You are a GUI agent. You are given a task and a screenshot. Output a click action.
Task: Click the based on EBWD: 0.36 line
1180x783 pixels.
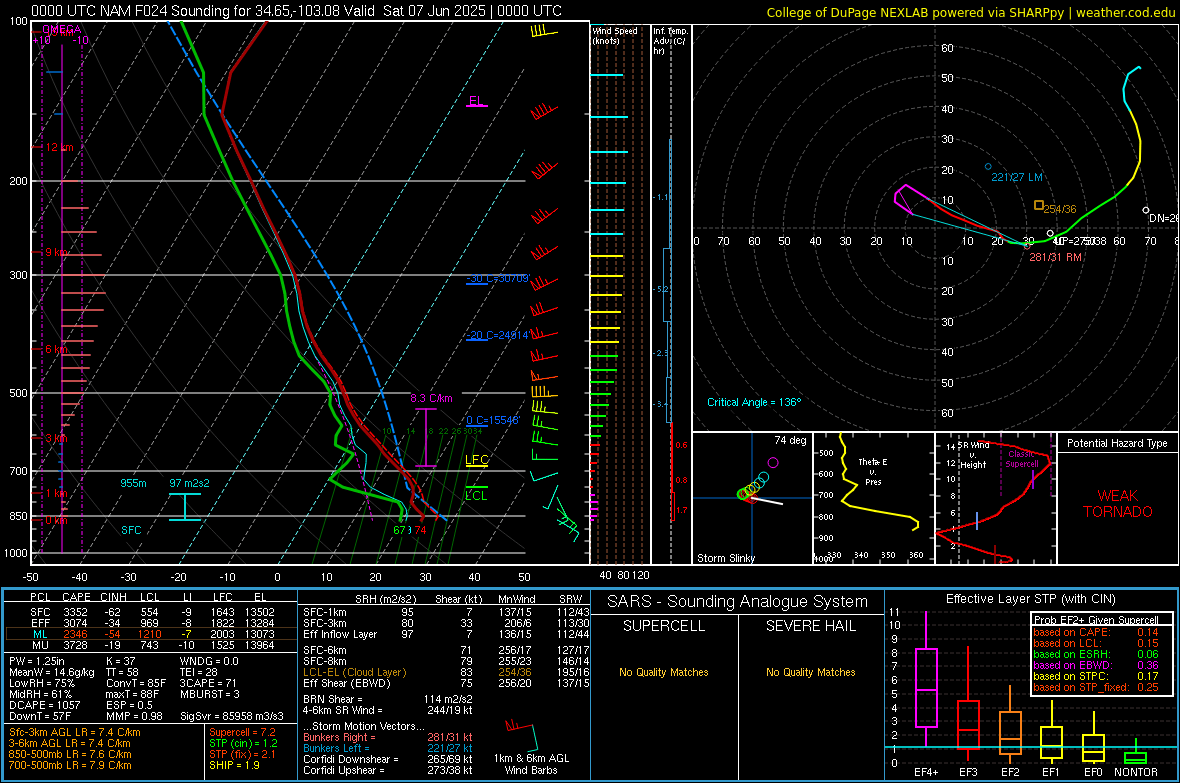1096,665
